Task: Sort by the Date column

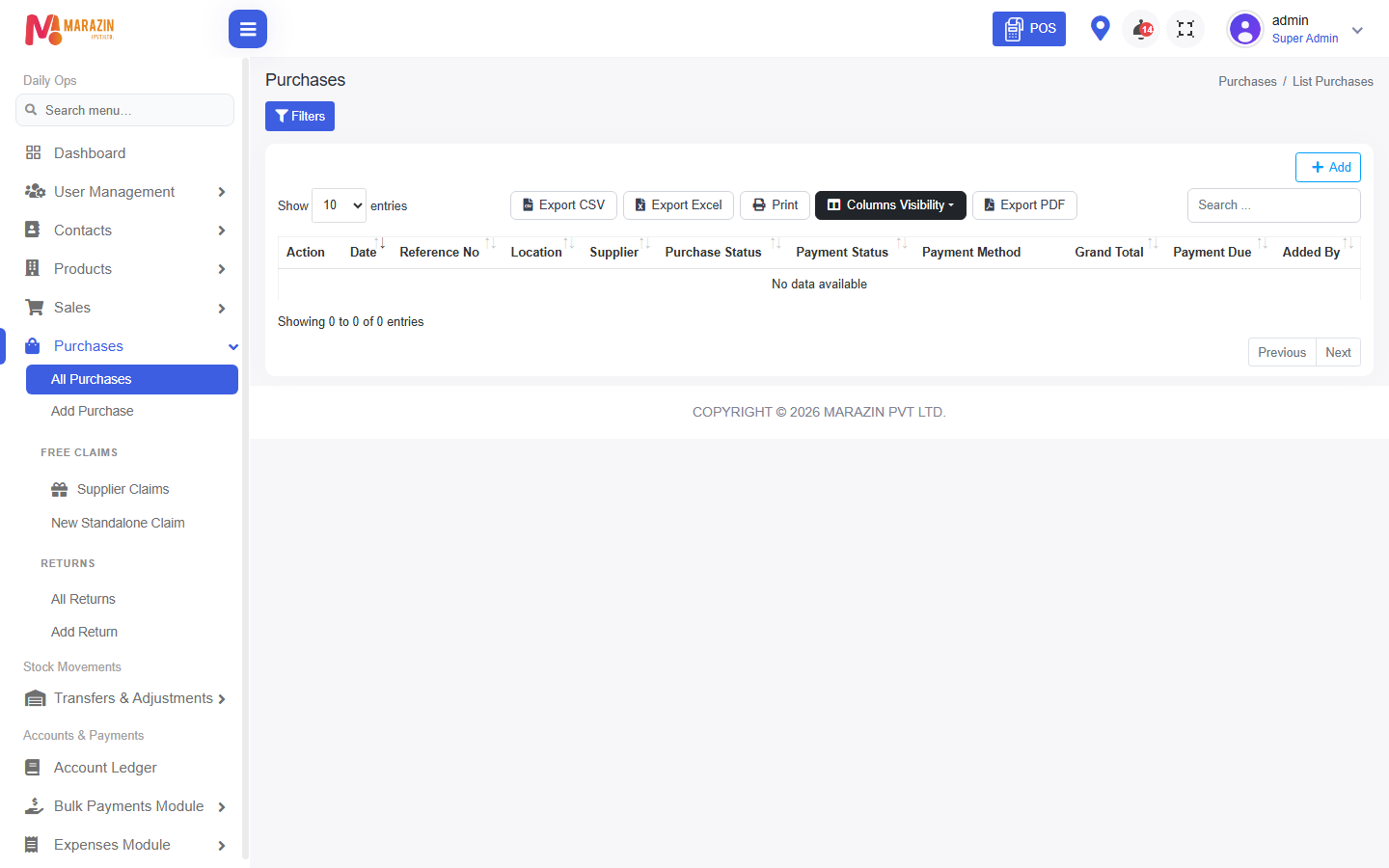Action: (367, 252)
